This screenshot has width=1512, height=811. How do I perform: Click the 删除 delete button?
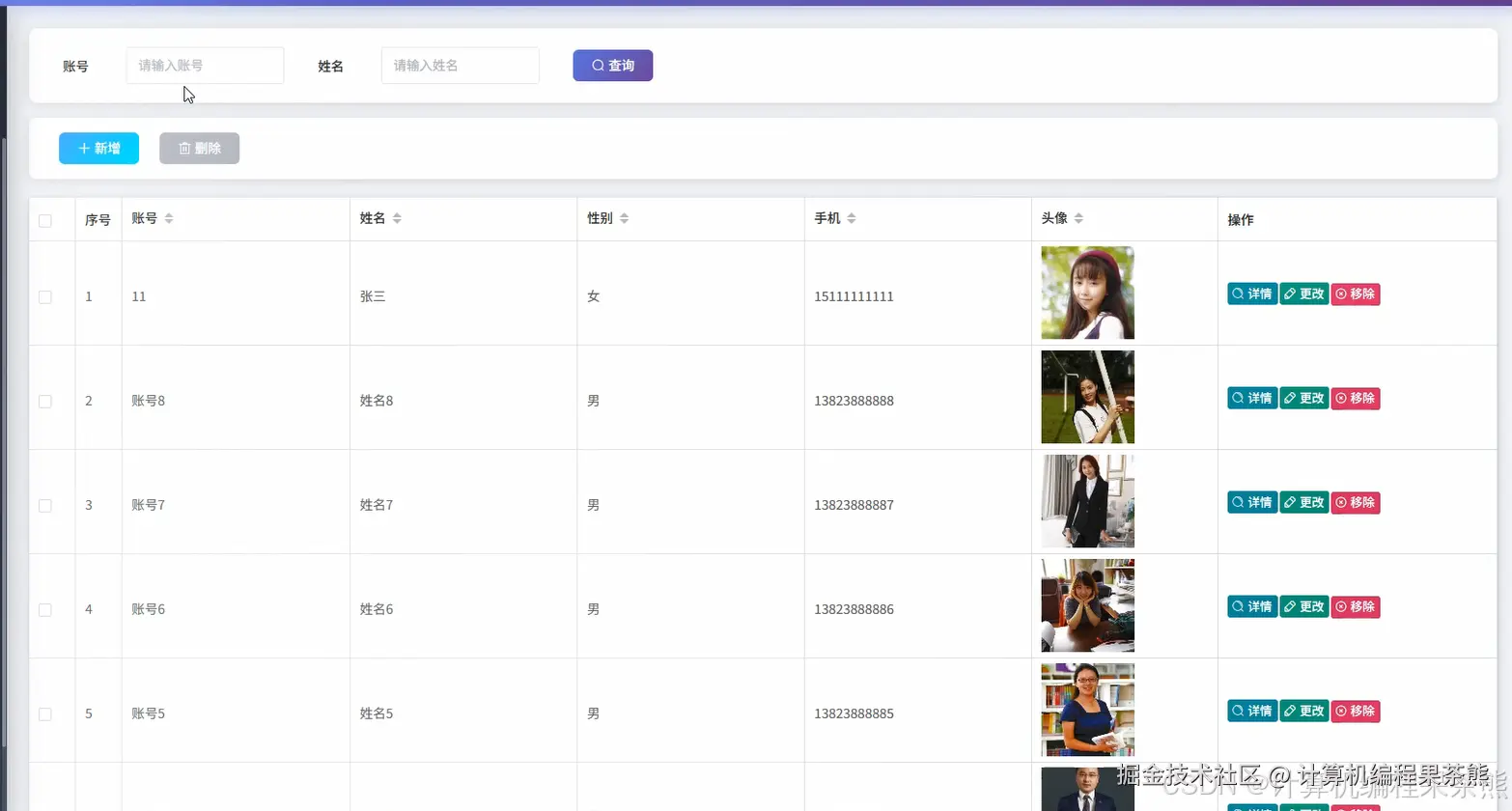[200, 148]
